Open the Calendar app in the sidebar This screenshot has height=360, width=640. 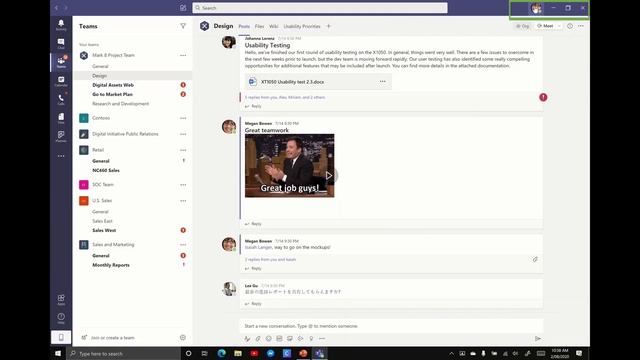[61, 81]
